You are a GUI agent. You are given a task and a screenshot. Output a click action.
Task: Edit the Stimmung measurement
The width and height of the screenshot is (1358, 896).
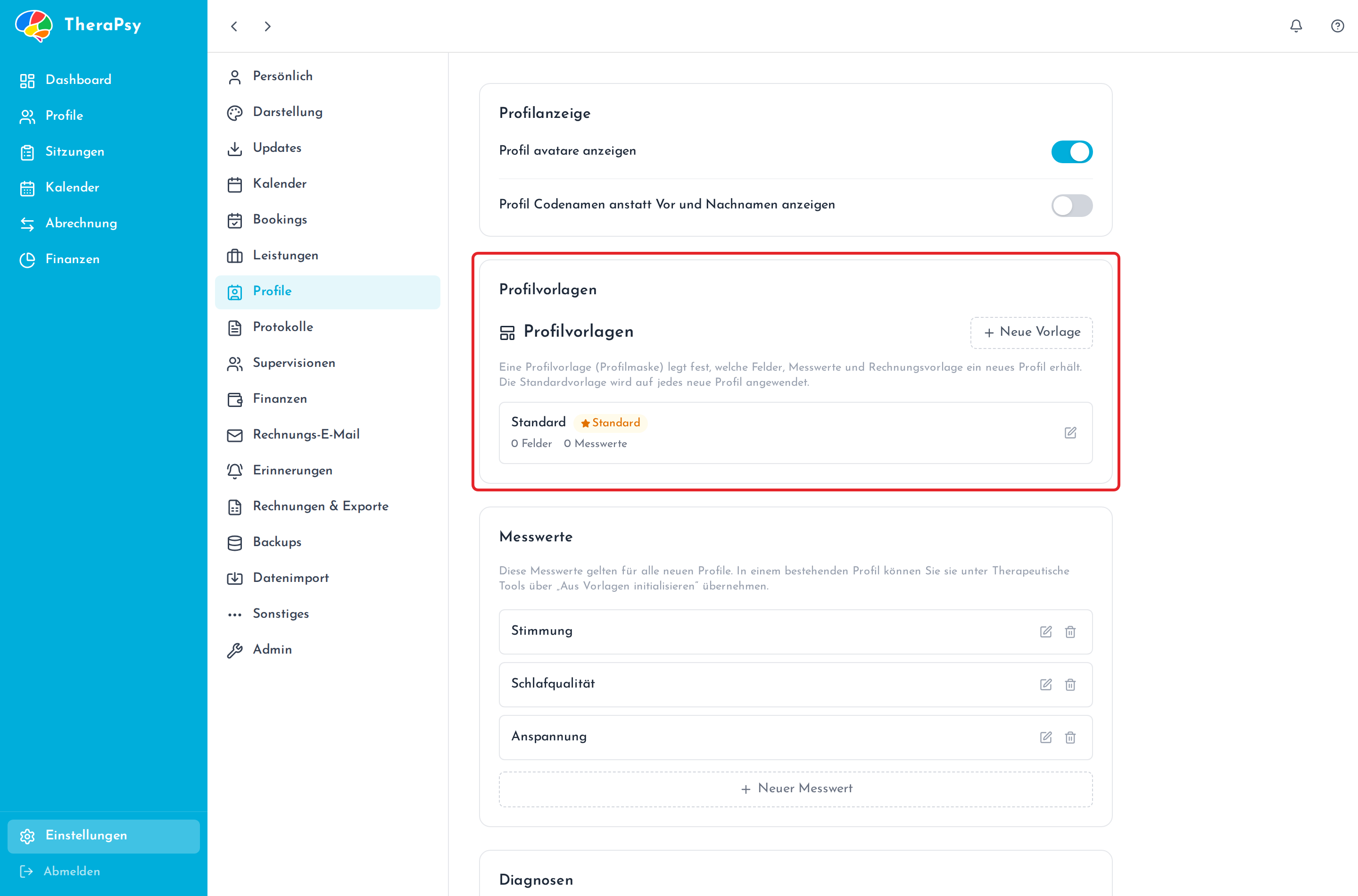click(1045, 631)
